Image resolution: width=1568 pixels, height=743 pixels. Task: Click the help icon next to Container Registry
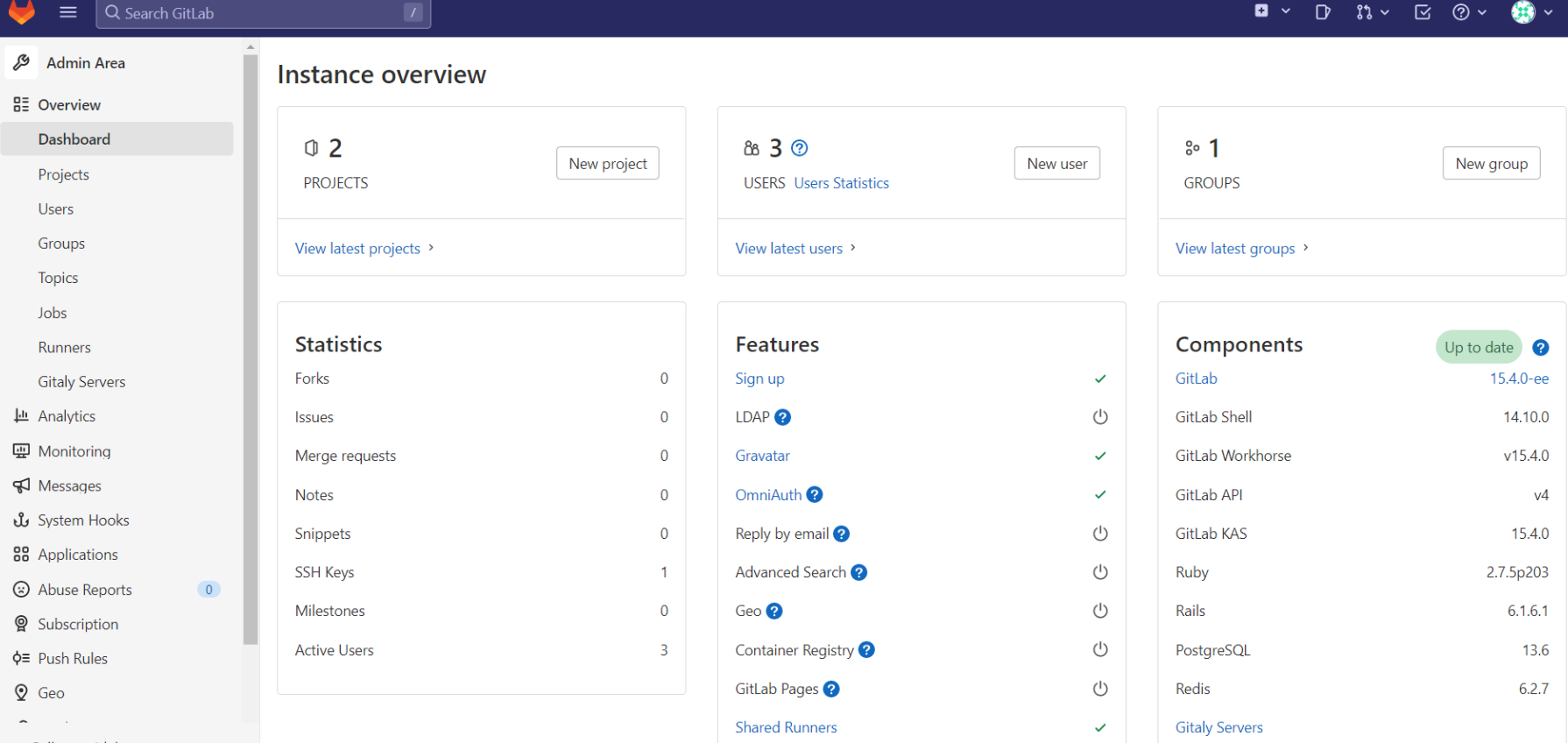(866, 649)
